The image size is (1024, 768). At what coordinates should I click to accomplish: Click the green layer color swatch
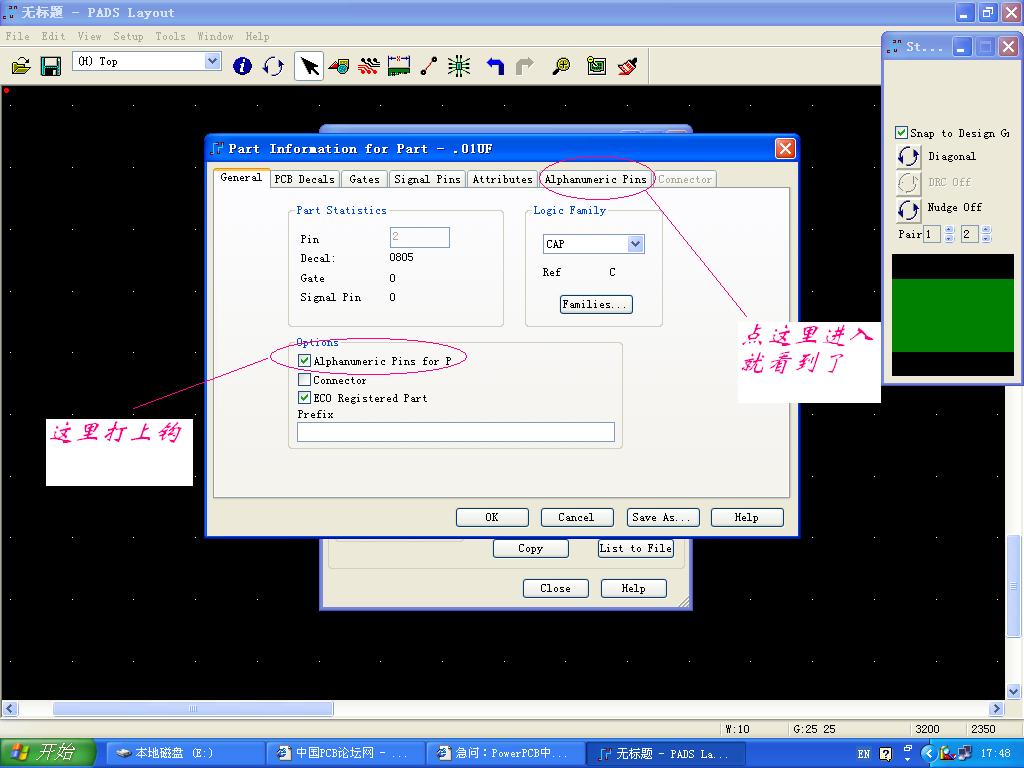point(953,315)
